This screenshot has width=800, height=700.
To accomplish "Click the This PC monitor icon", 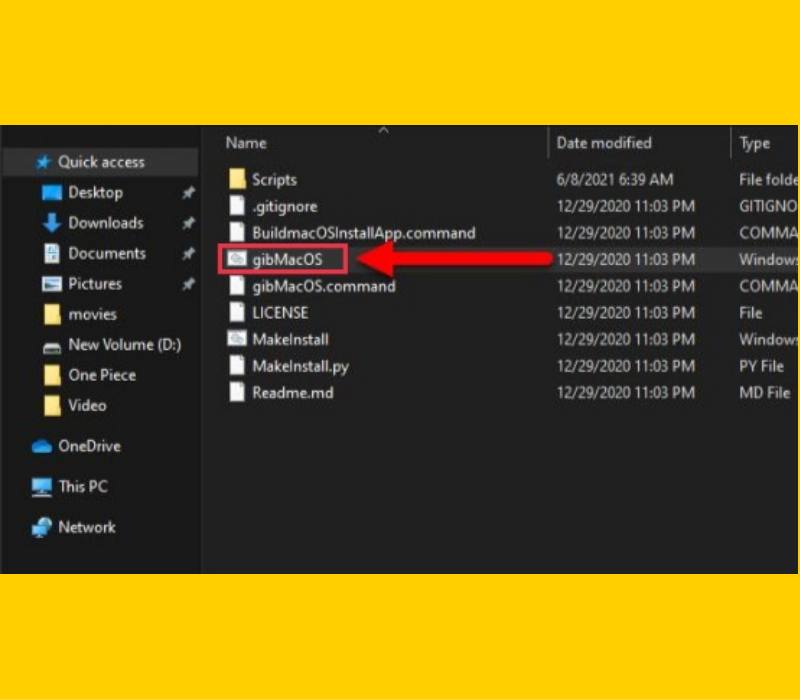I will coord(41,487).
